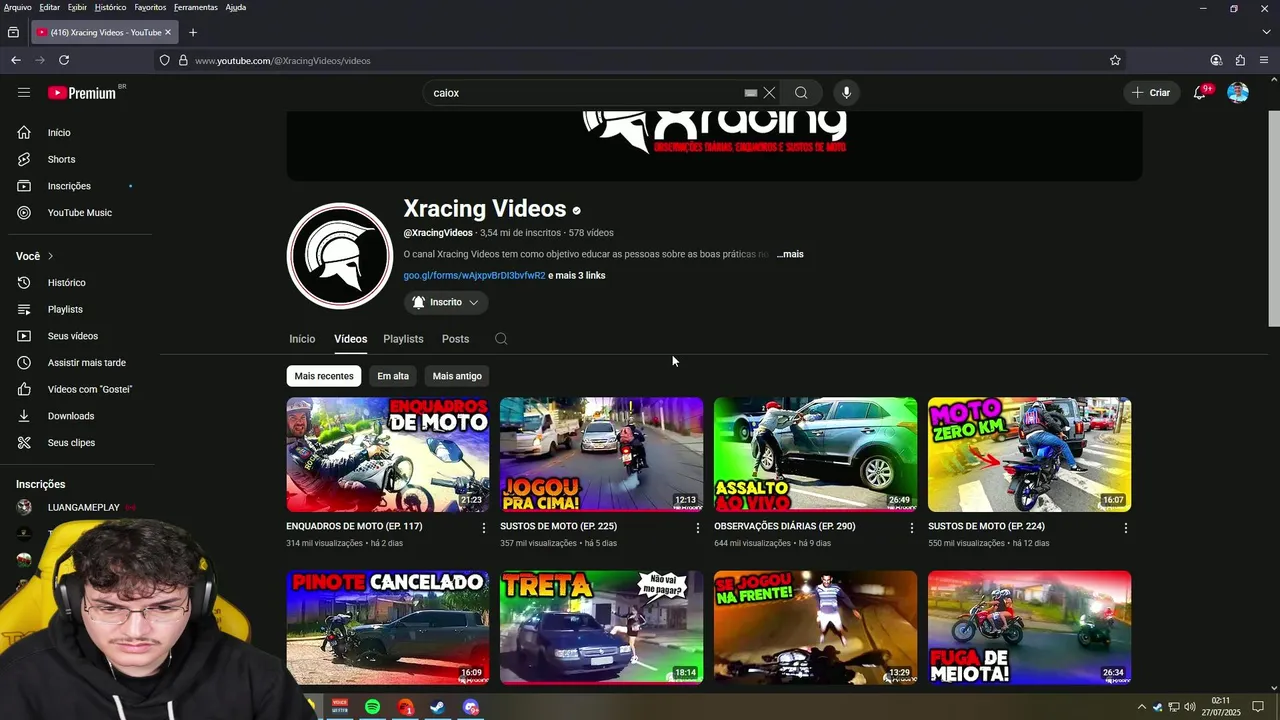Viewport: 1280px width, 720px height.
Task: Start voice search with microphone
Action: click(846, 93)
